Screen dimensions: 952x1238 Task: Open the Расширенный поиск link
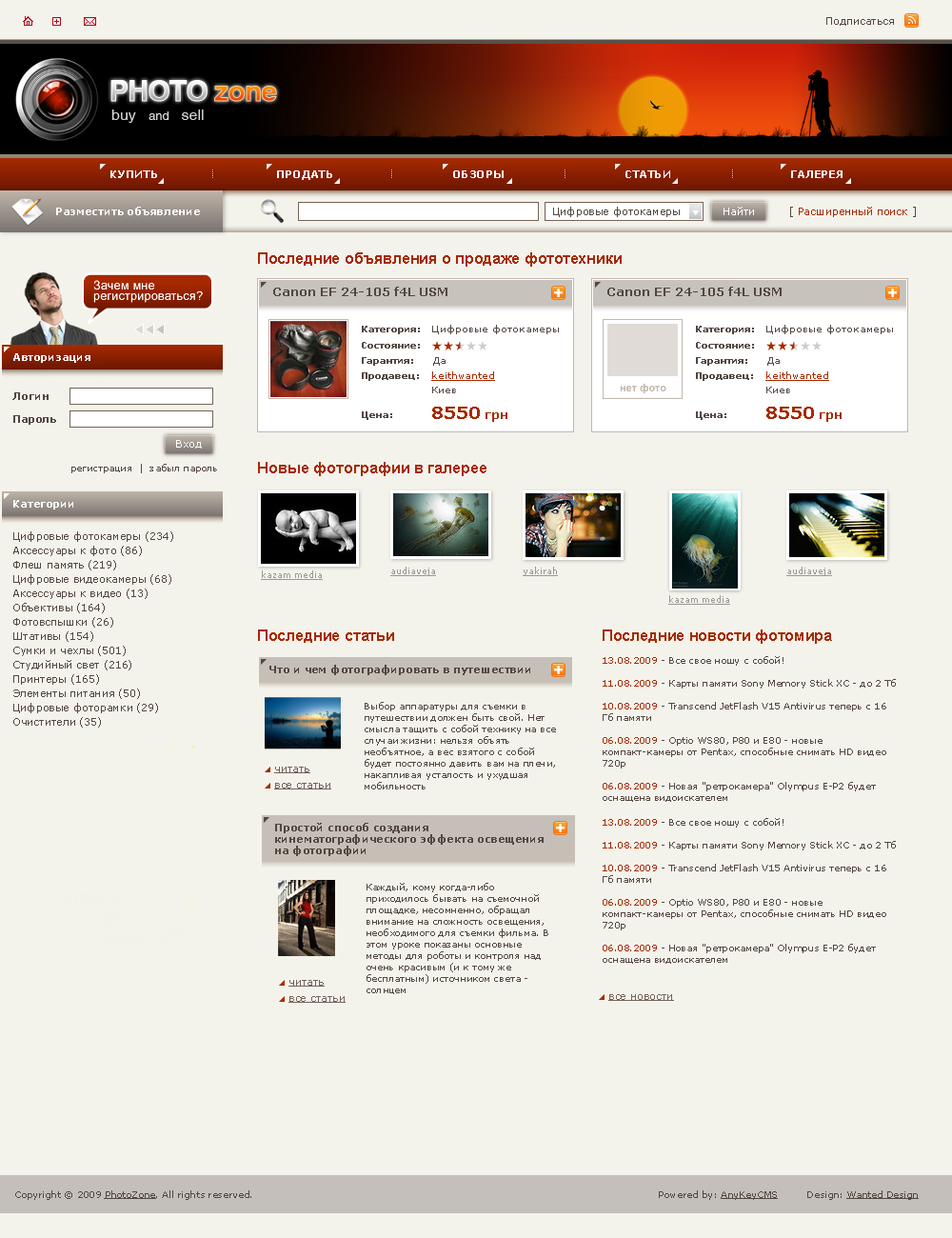pyautogui.click(x=852, y=211)
